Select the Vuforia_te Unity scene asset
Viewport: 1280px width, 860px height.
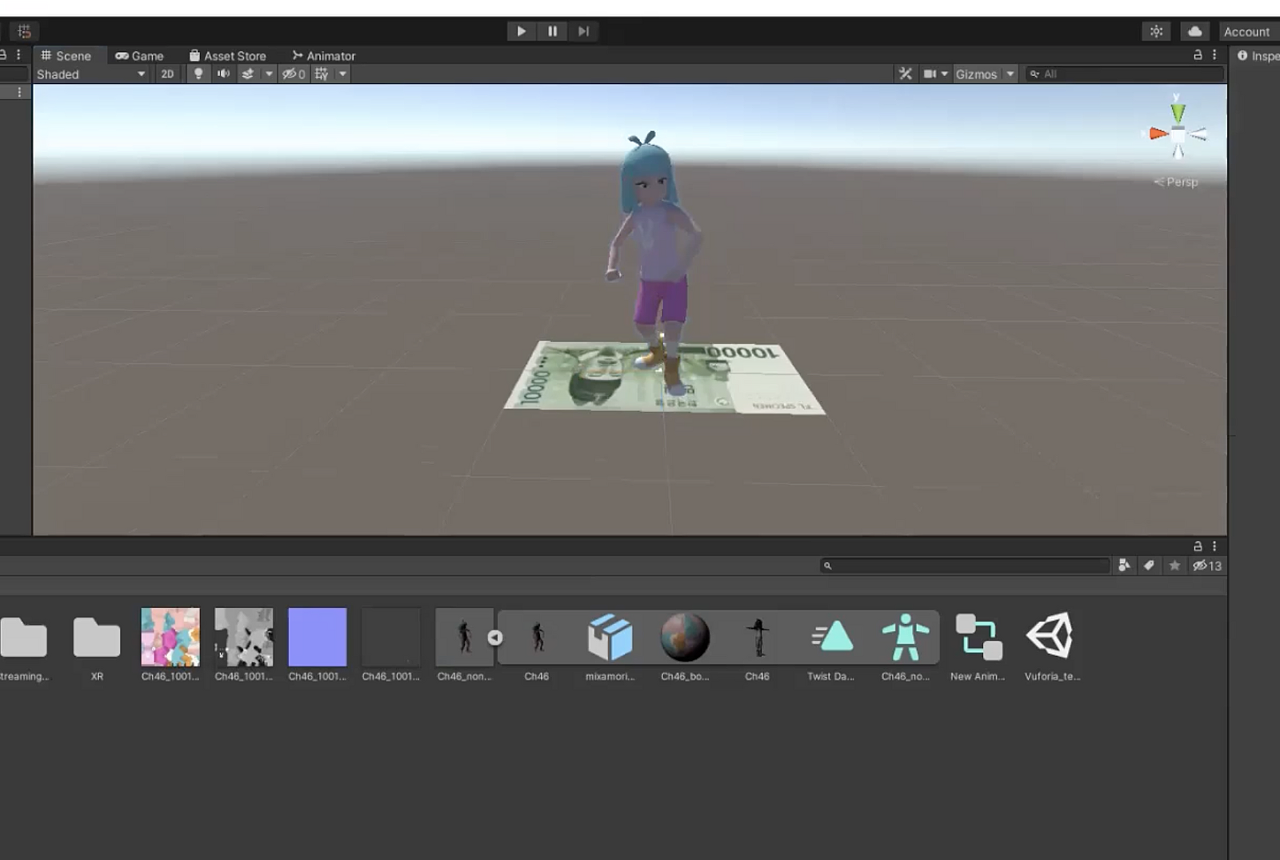pyautogui.click(x=1051, y=638)
